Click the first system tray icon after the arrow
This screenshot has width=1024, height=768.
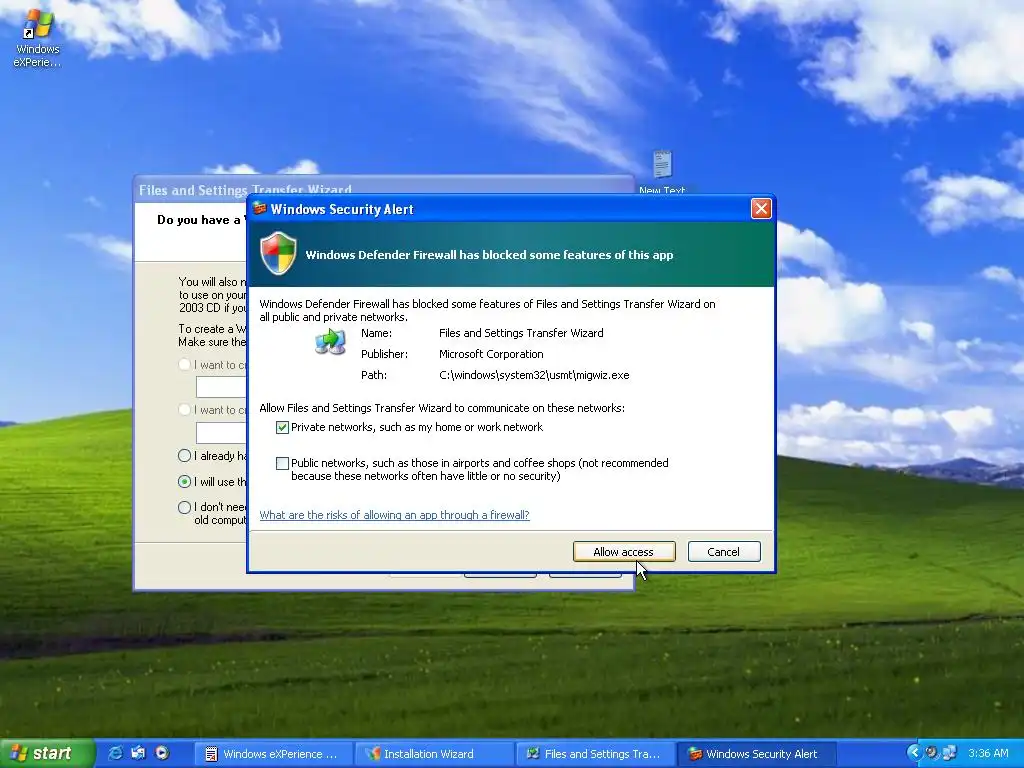(932, 753)
